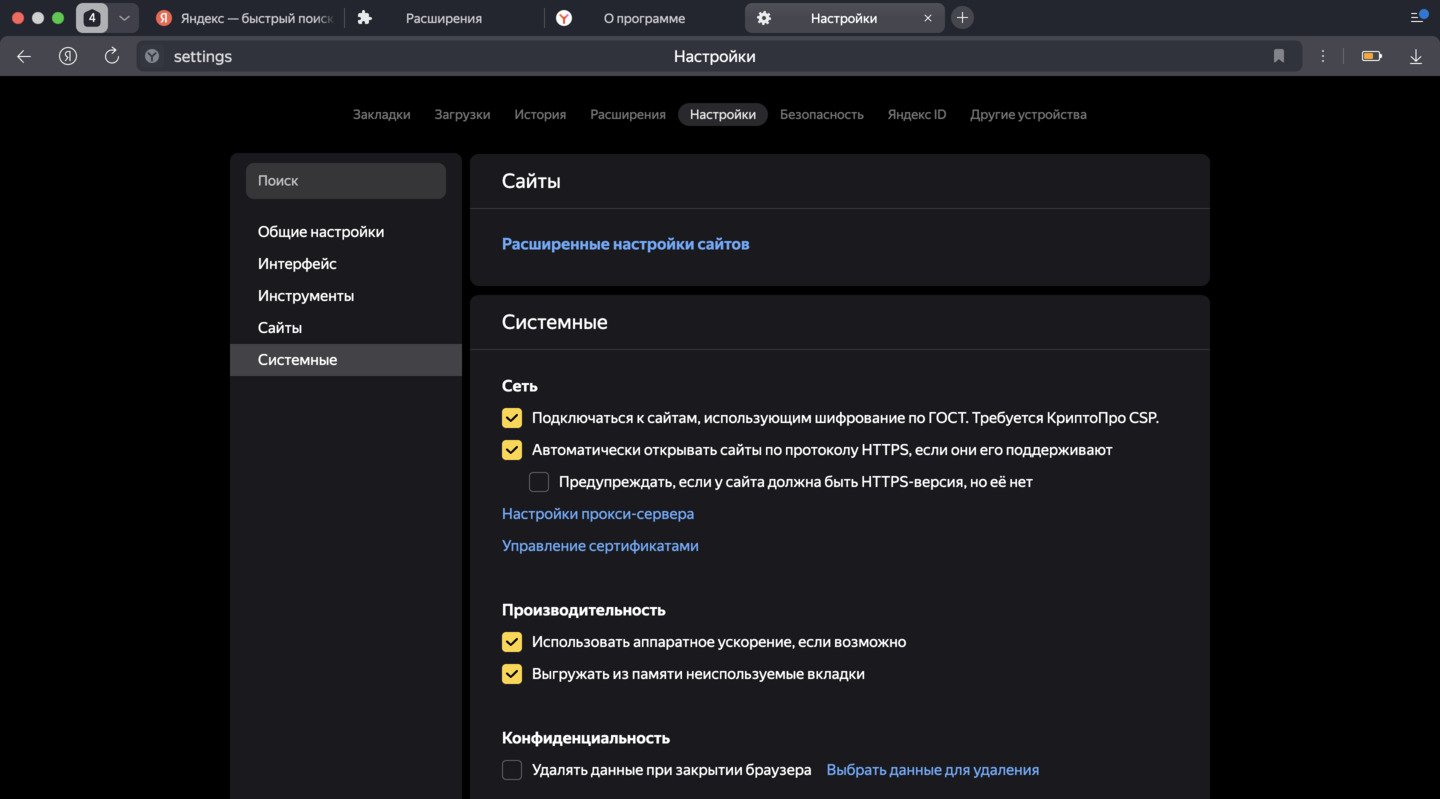This screenshot has height=799, width=1440.
Task: Open a new tab with plus button
Action: 962,18
